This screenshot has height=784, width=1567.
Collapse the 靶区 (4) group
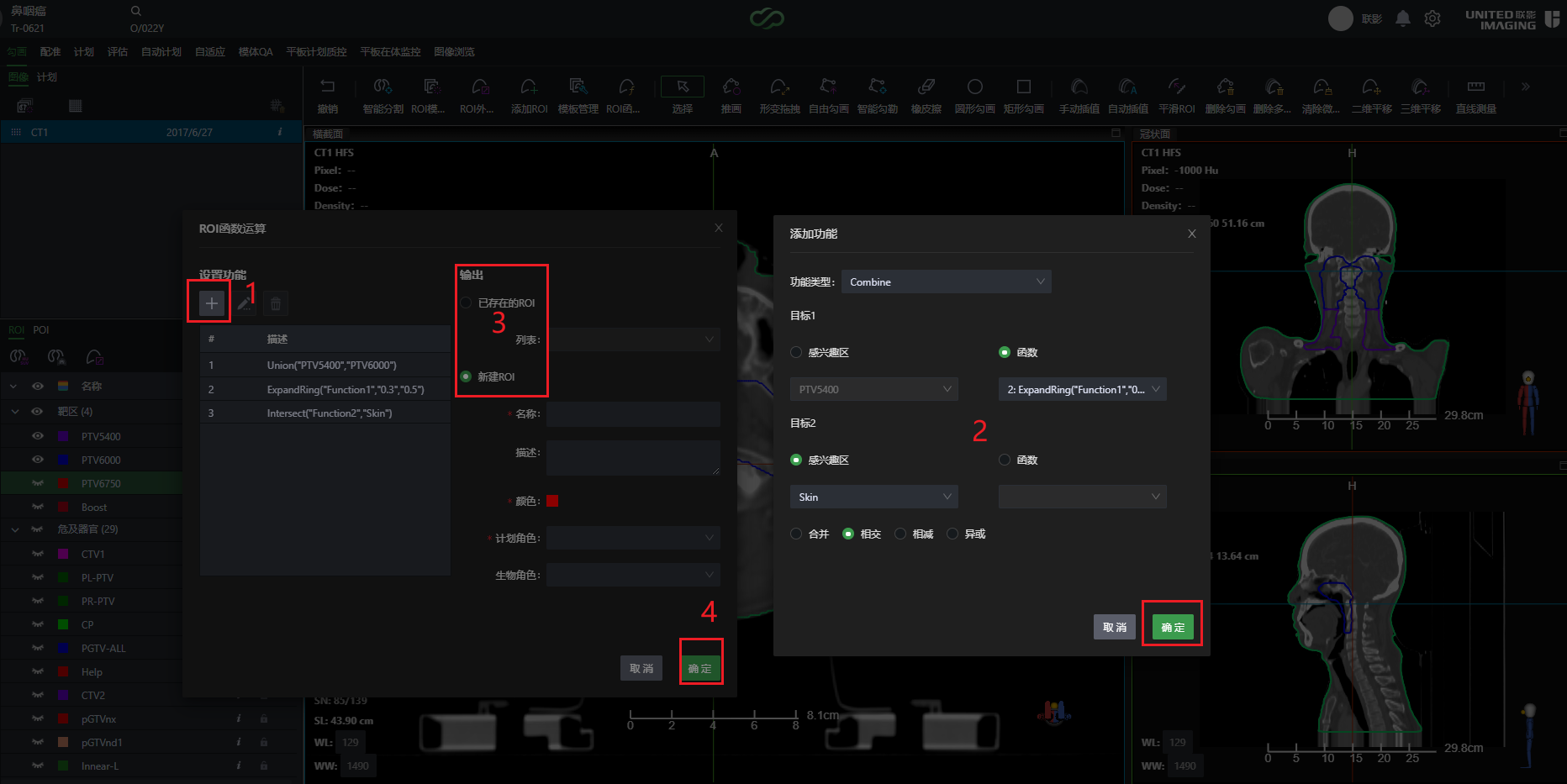point(14,412)
